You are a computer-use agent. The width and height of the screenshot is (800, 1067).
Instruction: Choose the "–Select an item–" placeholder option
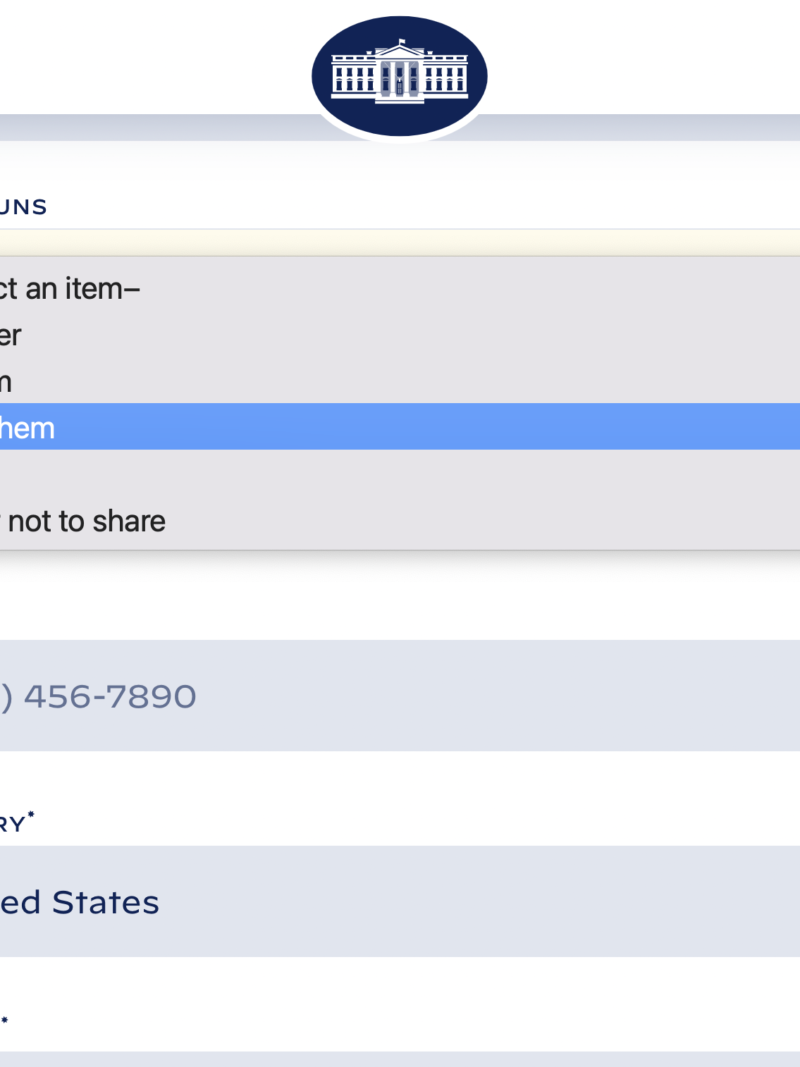70,289
